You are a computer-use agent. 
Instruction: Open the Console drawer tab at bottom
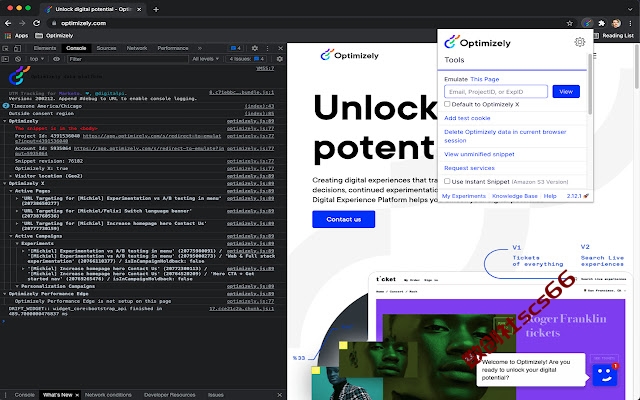(x=24, y=395)
